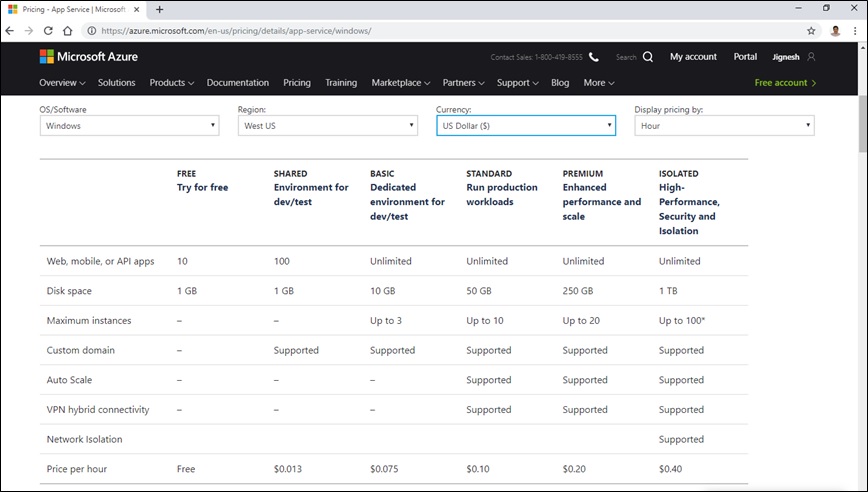Image resolution: width=868 pixels, height=492 pixels.
Task: Open a new browser tab
Action: click(x=160, y=9)
